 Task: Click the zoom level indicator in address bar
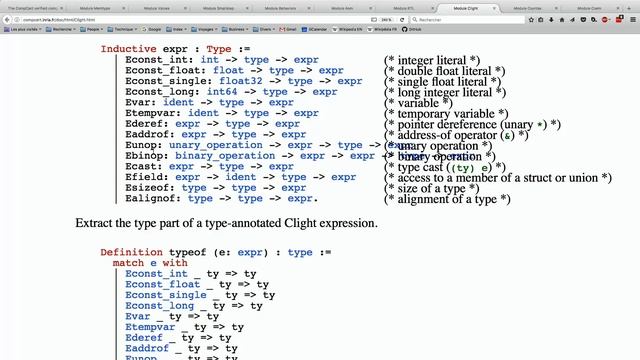coord(387,20)
